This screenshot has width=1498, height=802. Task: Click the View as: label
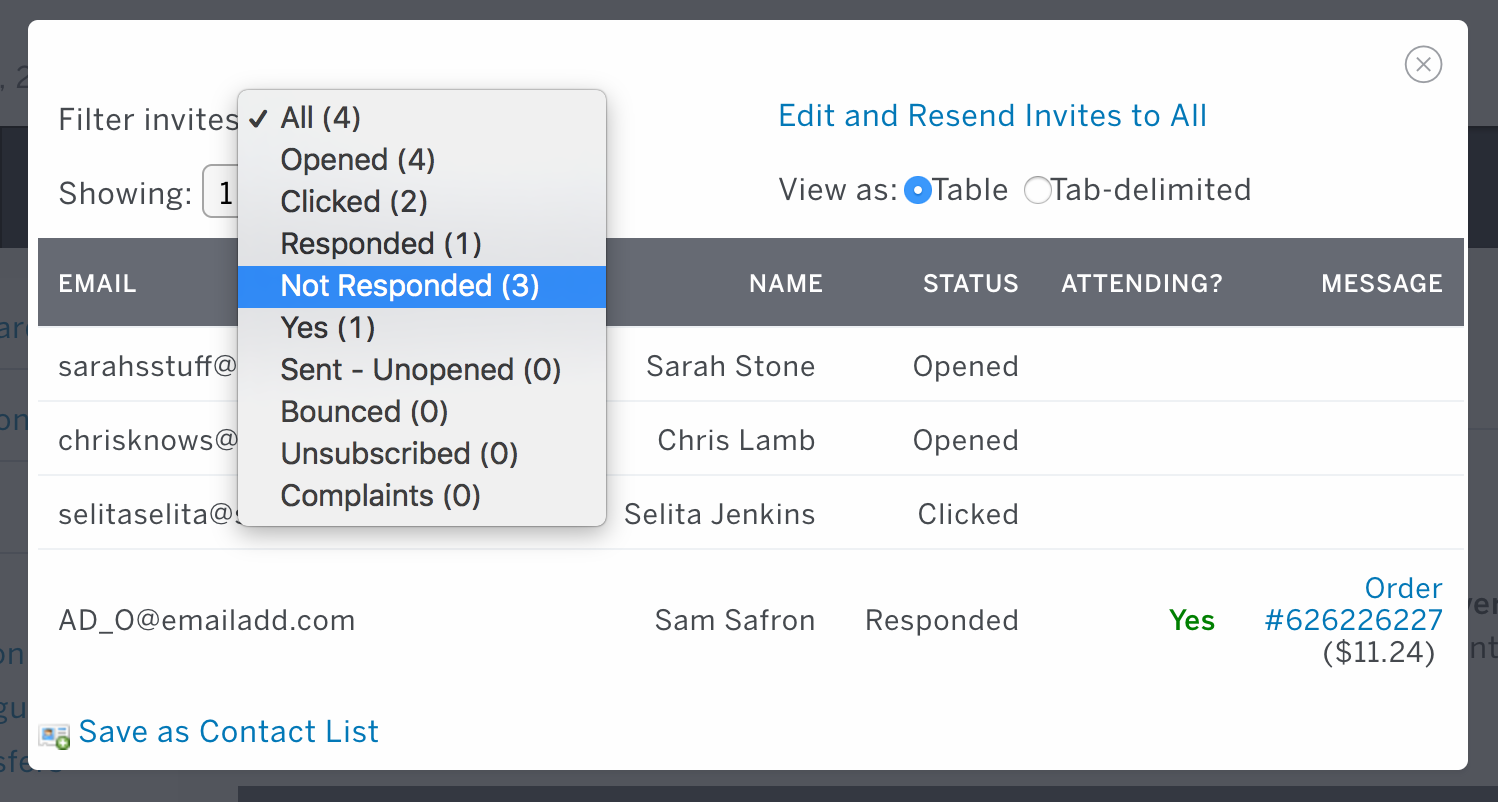tap(838, 190)
